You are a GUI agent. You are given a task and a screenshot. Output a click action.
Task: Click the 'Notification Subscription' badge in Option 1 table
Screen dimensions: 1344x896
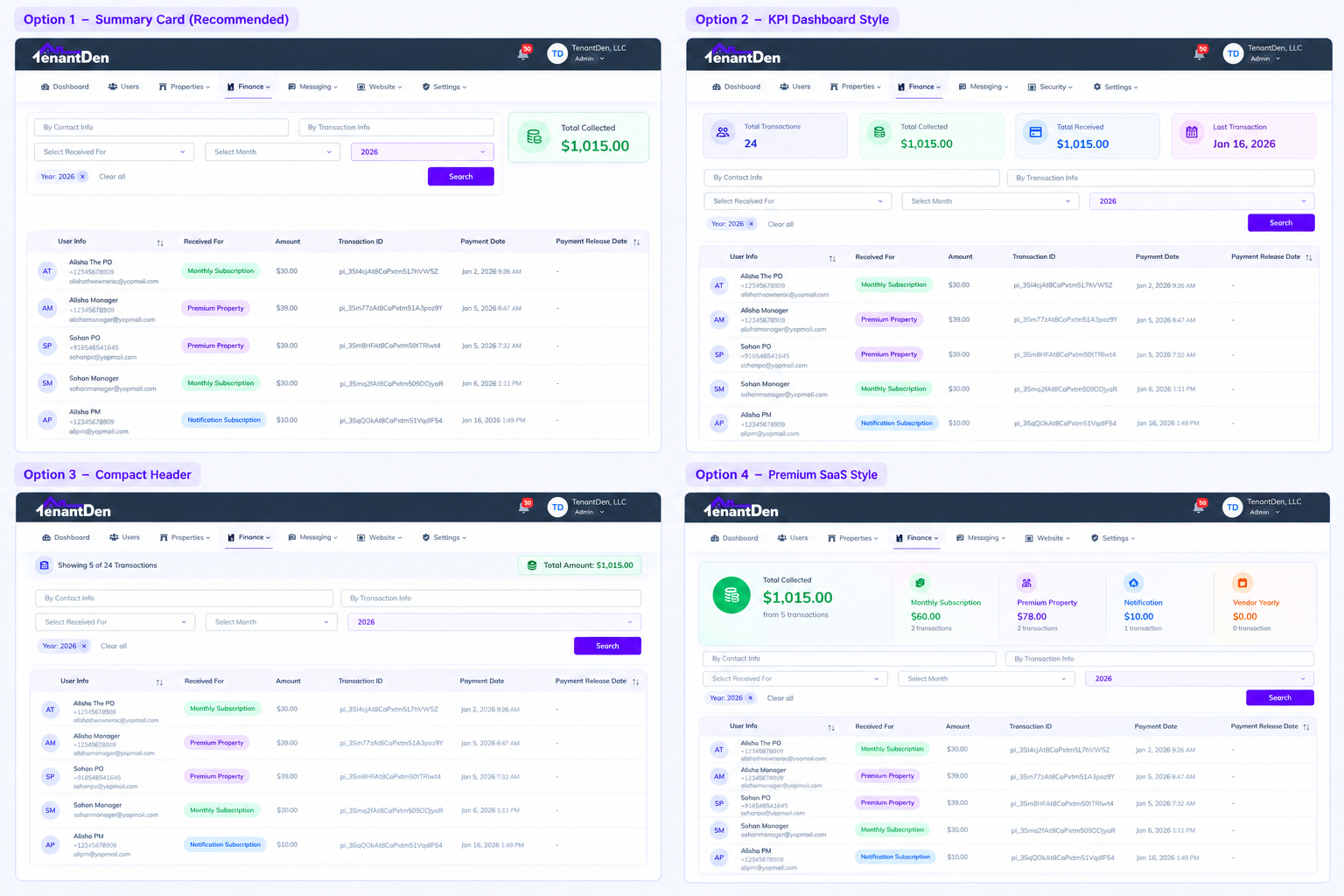(224, 420)
